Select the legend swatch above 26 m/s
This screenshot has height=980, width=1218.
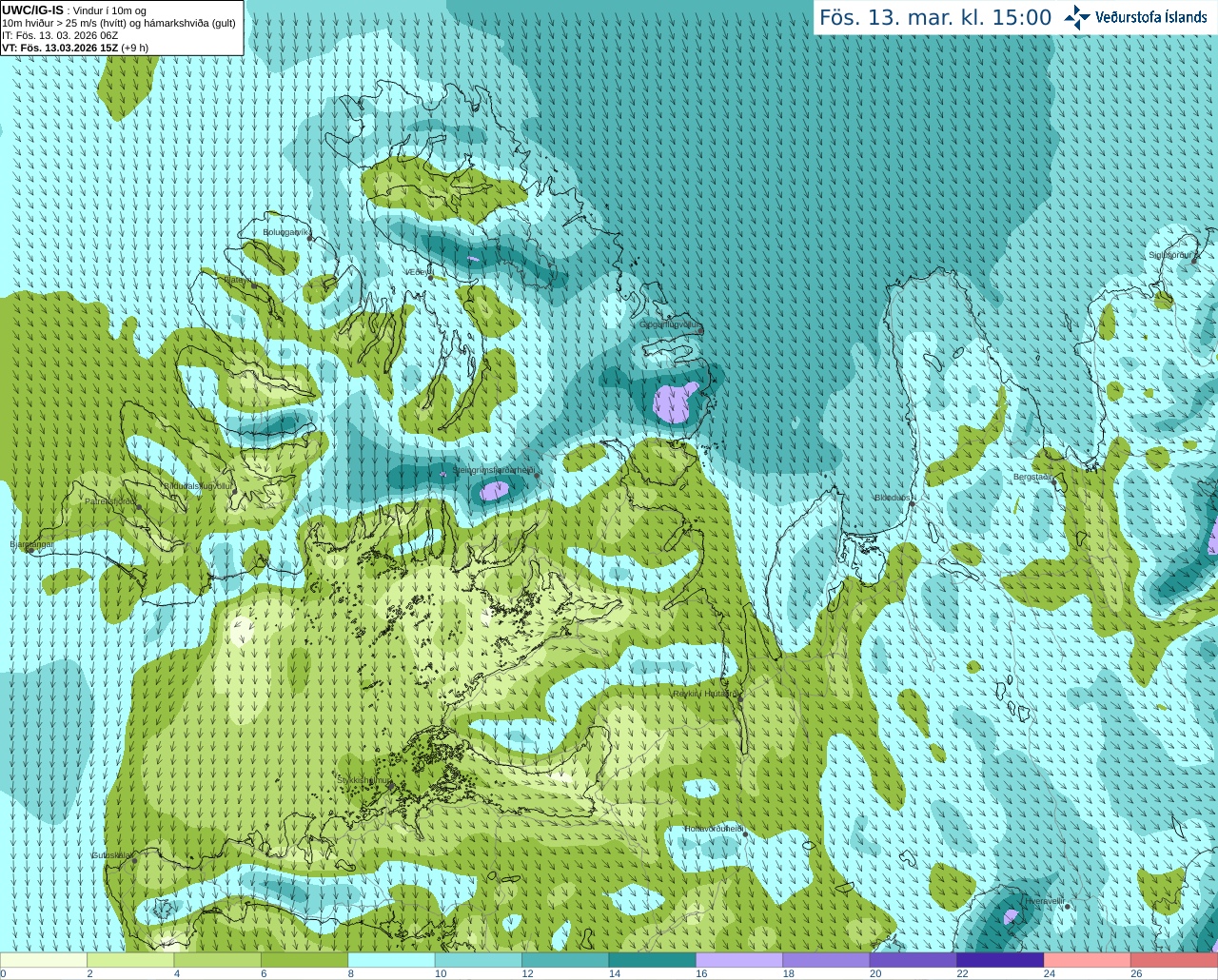(1174, 960)
